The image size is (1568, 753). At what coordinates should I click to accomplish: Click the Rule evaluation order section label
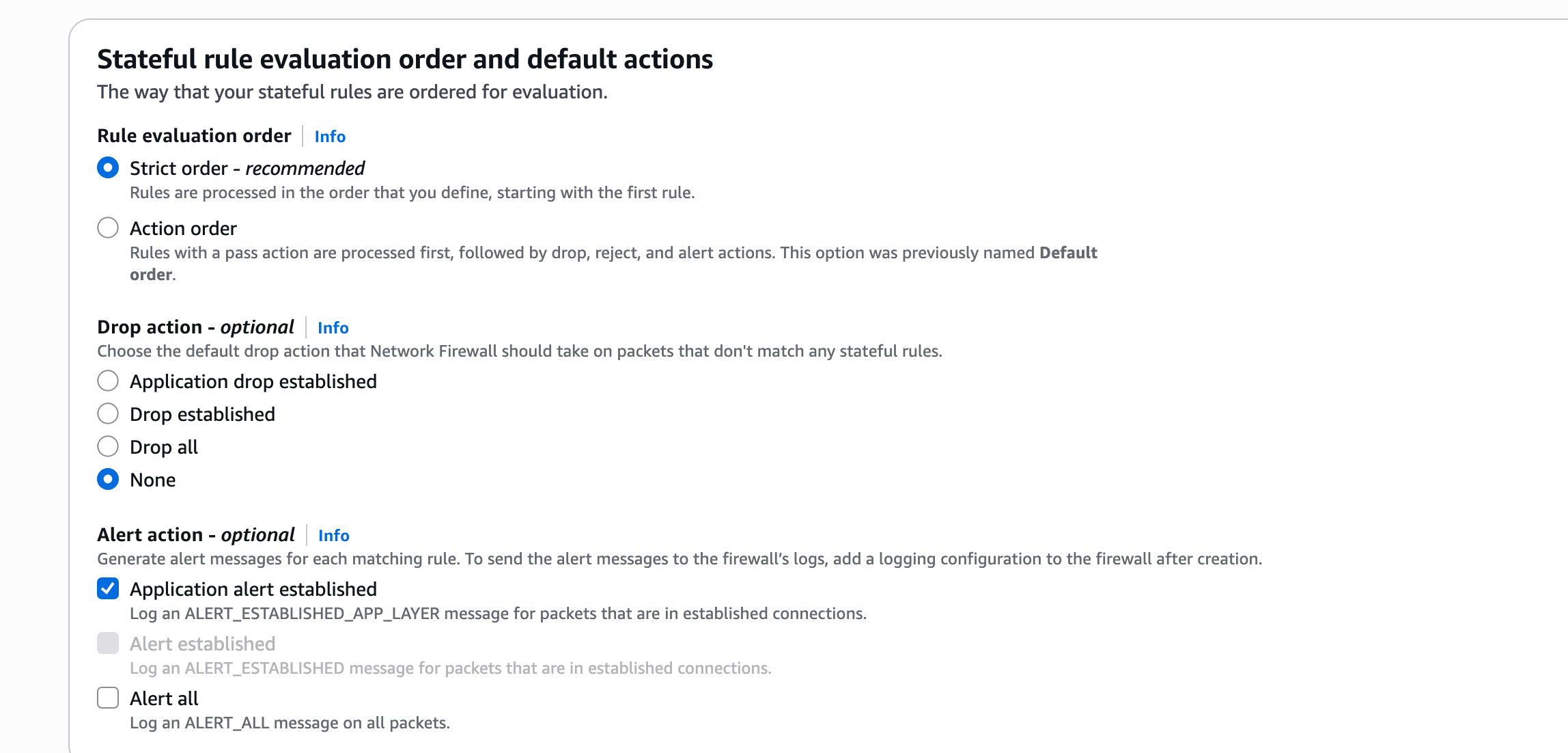tap(194, 136)
